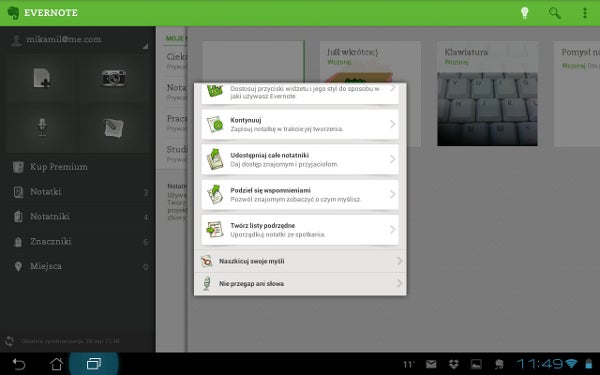
Task: Open Kup Premium
Action: click(x=78, y=167)
